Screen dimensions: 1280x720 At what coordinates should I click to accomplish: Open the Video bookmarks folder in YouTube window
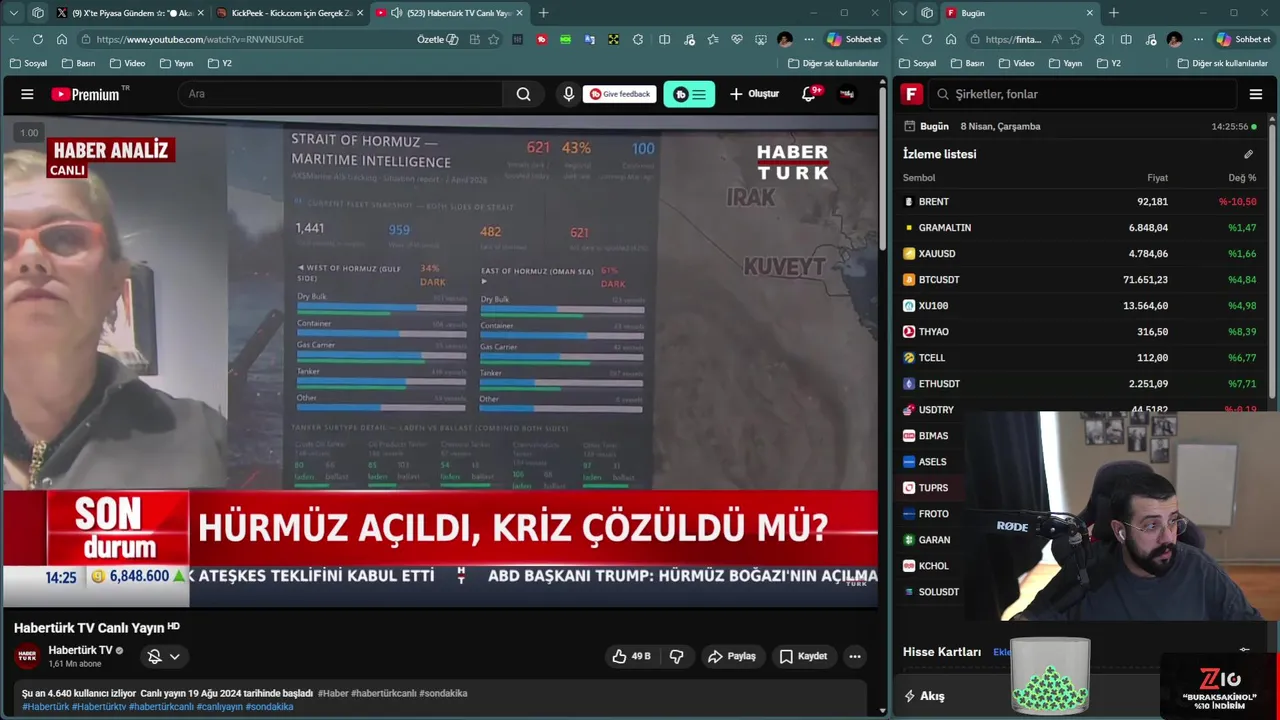pos(127,63)
